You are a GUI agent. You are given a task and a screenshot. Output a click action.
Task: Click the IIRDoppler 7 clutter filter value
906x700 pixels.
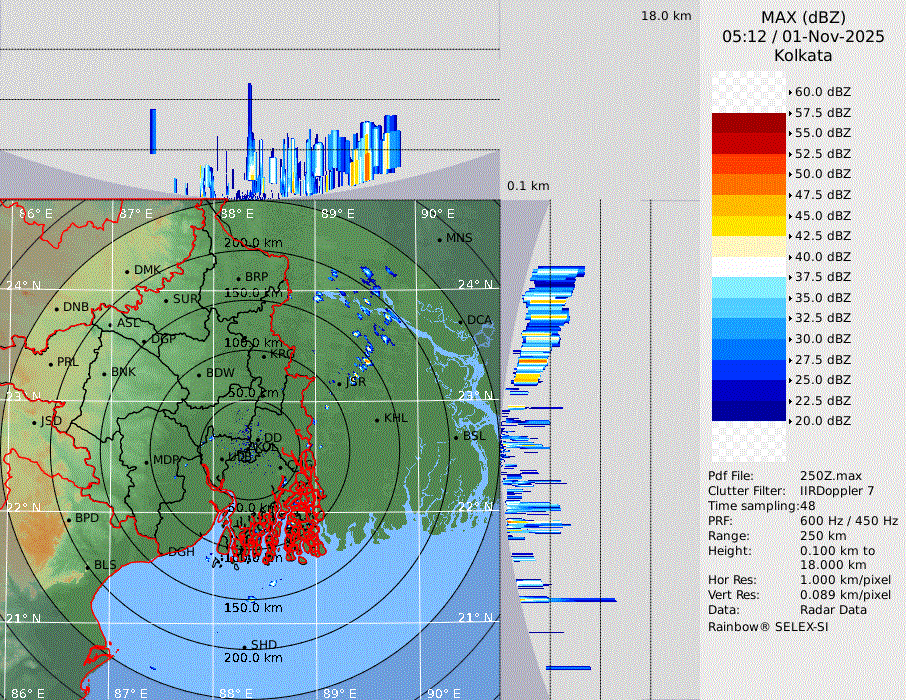point(837,491)
